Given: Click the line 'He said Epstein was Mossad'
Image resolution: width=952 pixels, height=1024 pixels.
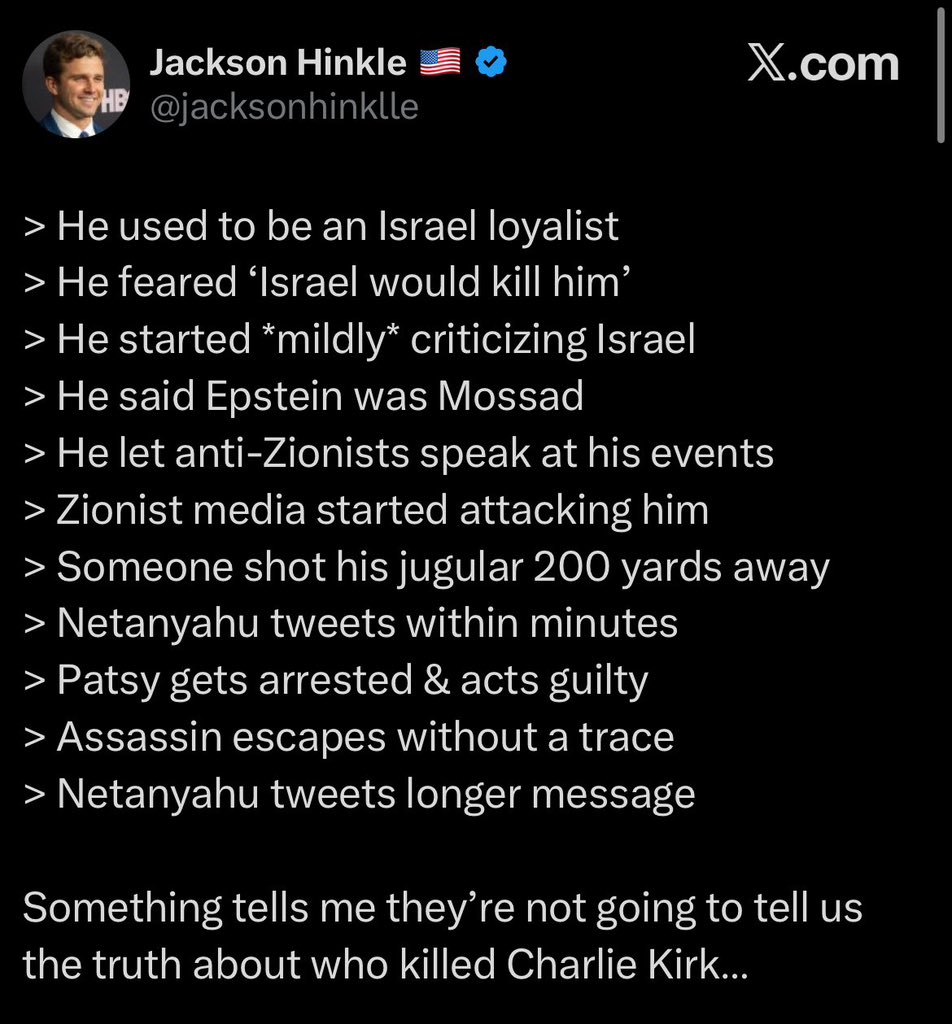Looking at the screenshot, I should tap(303, 396).
